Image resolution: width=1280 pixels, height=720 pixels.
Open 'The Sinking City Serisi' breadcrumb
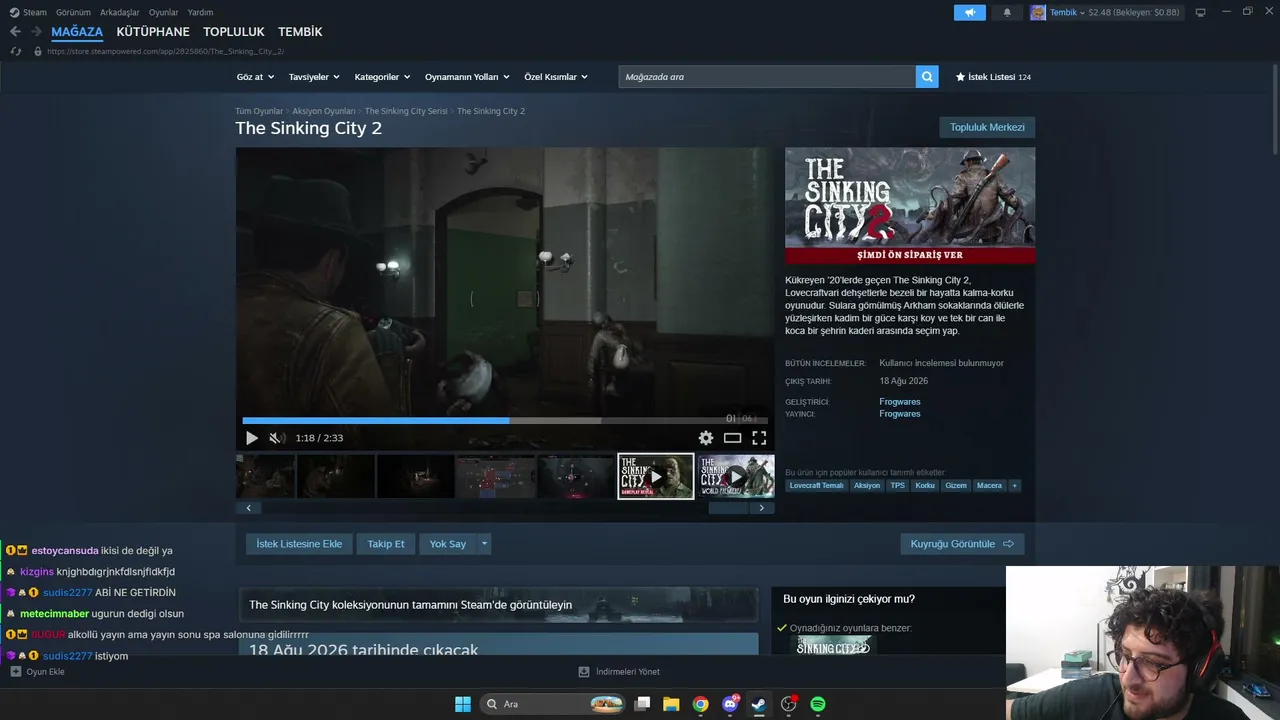click(406, 111)
